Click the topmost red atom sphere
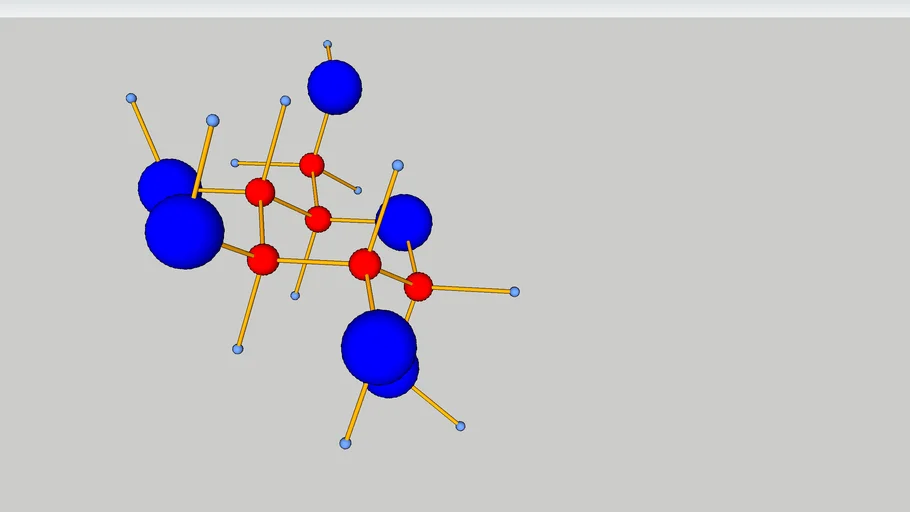The image size is (910, 512). click(312, 165)
